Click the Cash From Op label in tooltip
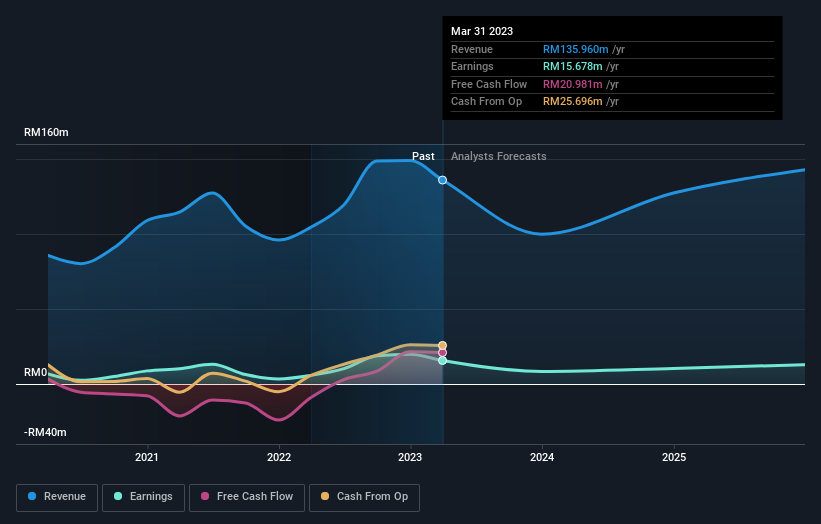The height and width of the screenshot is (524, 821). 486,102
